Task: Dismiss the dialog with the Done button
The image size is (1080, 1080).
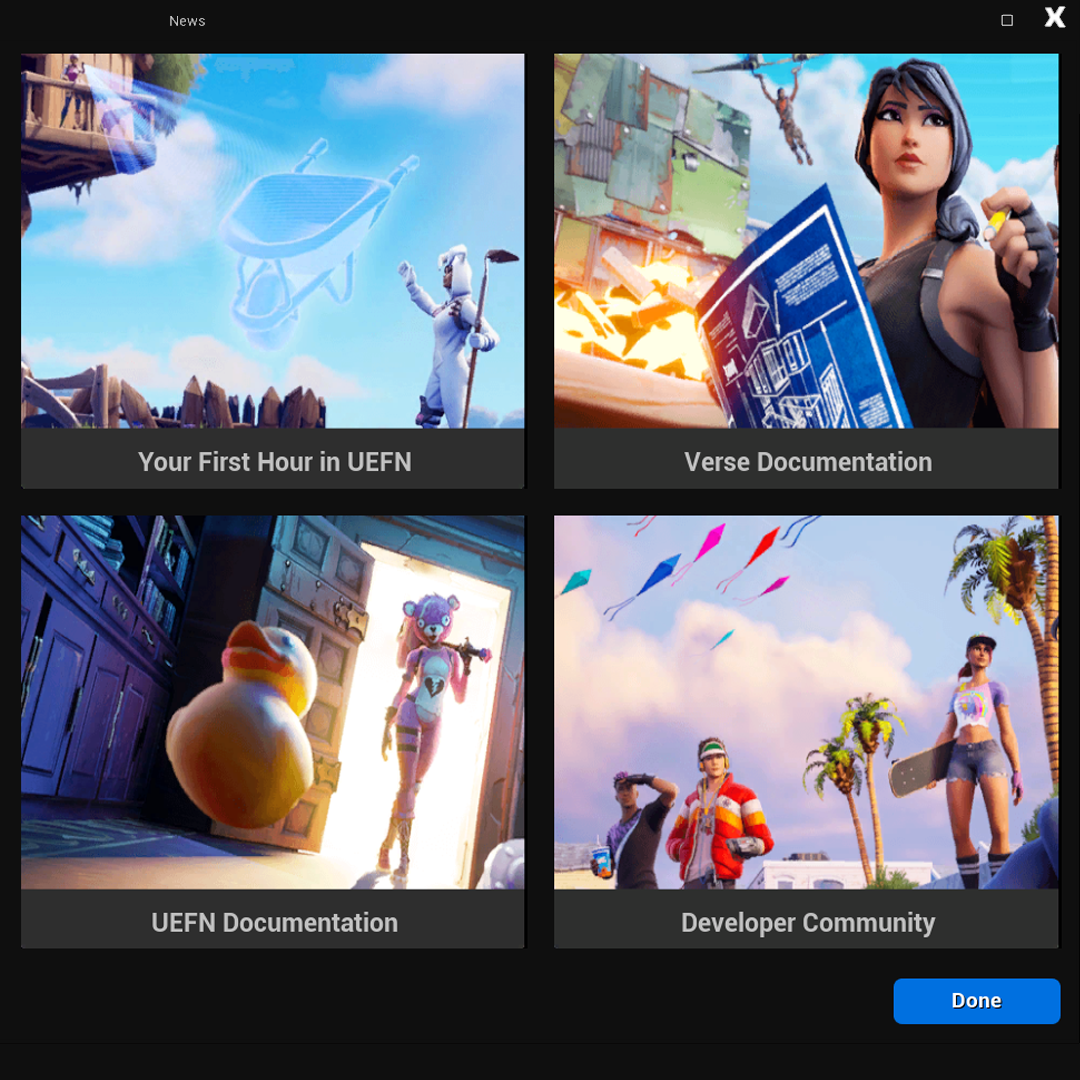Action: tap(976, 1000)
